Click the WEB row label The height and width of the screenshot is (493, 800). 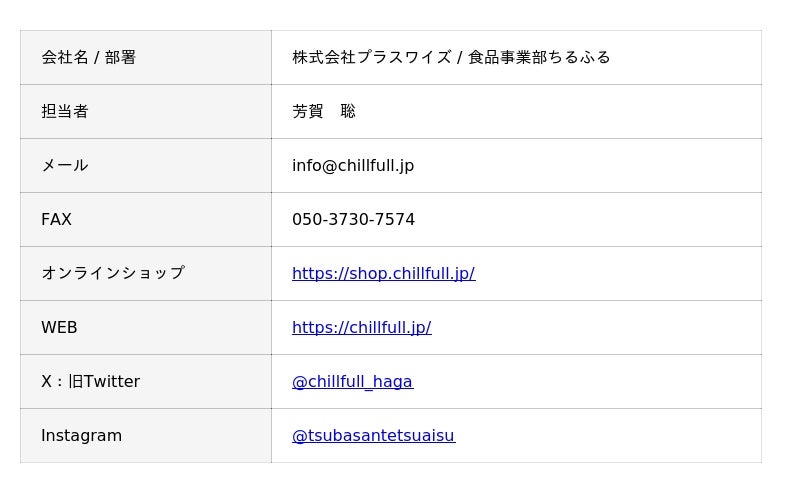(59, 327)
